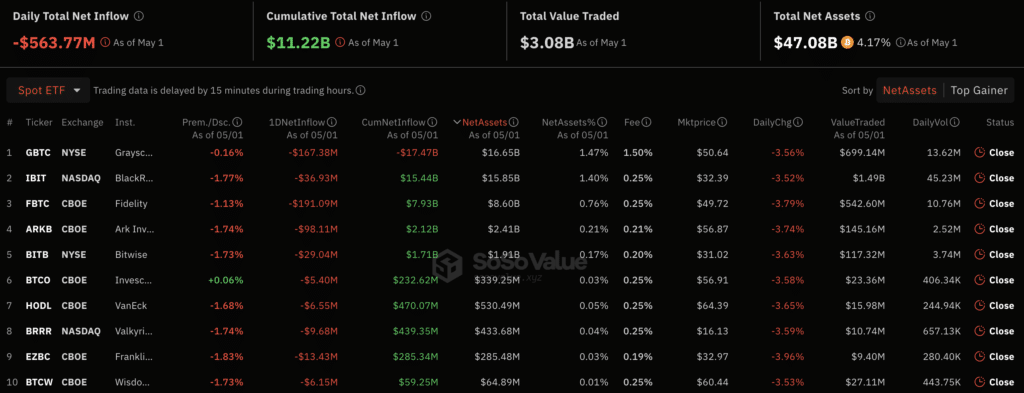Click info icon next to Prem./Dsc. header
The width and height of the screenshot is (1024, 393).
coord(238,122)
